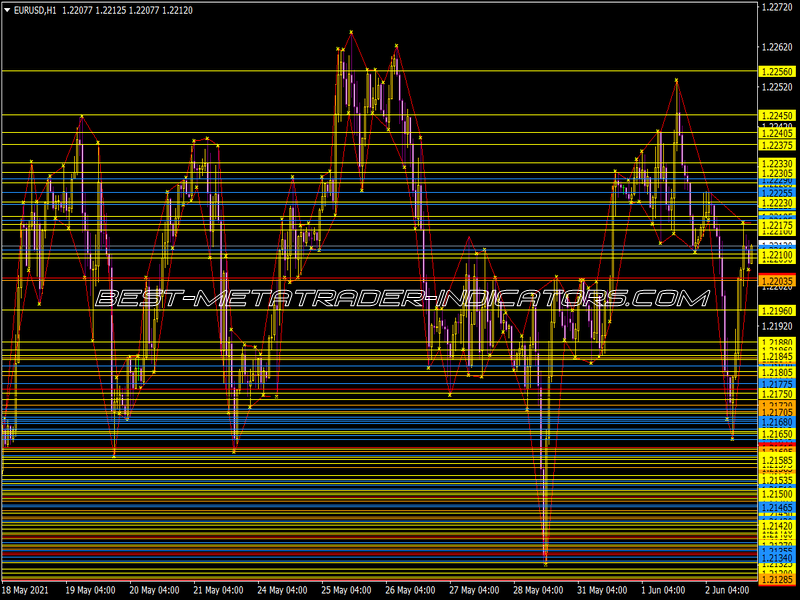Select the 1.21805 price level label
The image size is (800, 600).
click(x=777, y=372)
